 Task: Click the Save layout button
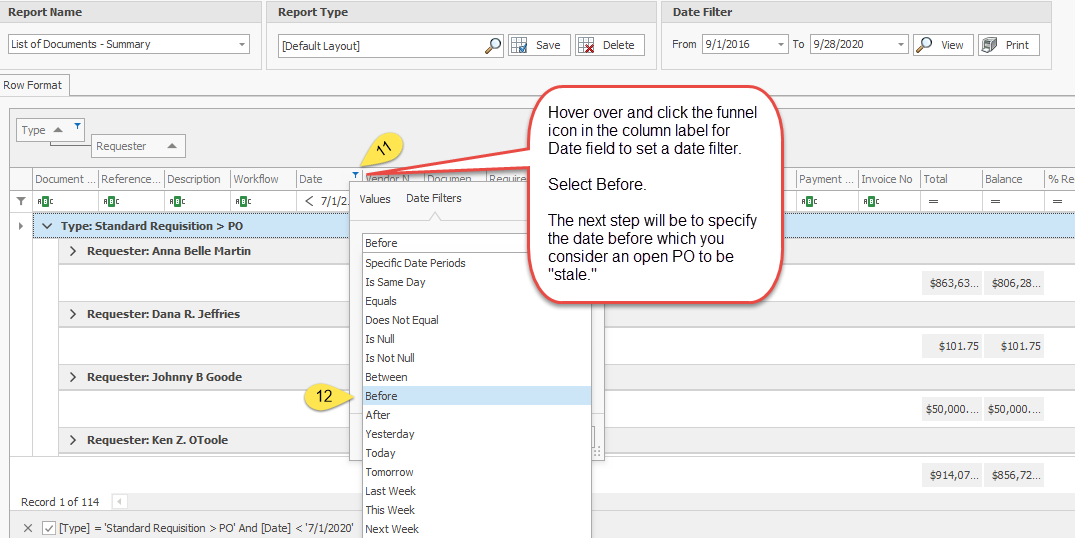click(x=539, y=45)
